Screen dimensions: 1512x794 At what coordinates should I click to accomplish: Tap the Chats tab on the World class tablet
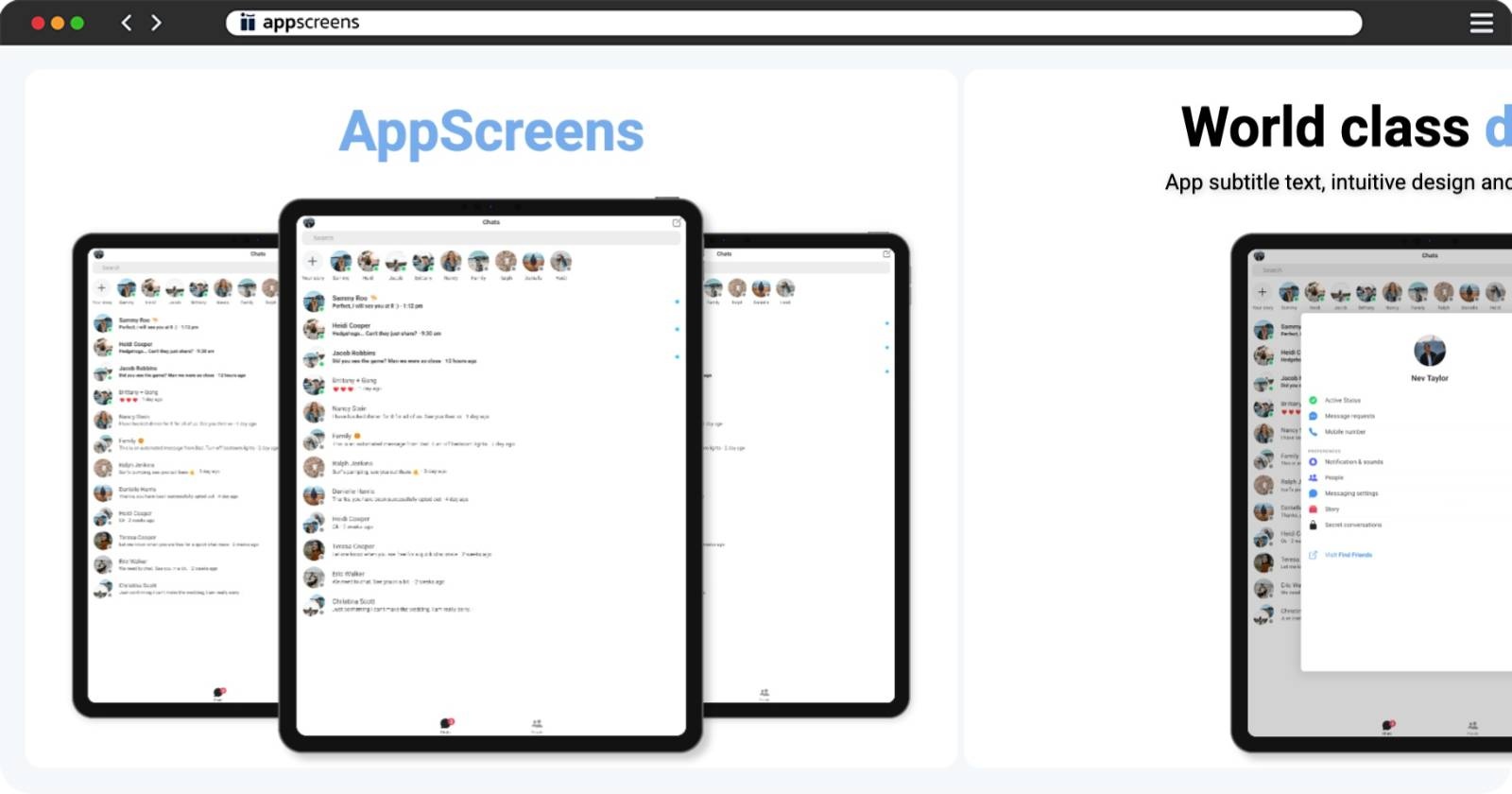(1387, 727)
